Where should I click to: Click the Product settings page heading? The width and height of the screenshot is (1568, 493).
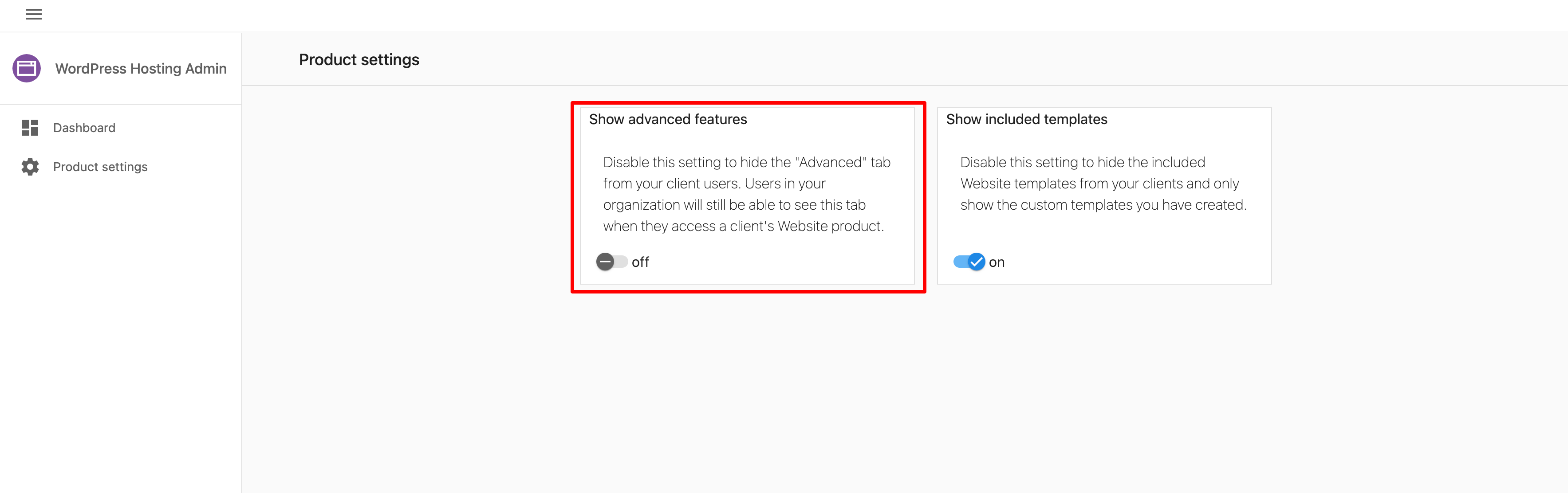click(359, 59)
